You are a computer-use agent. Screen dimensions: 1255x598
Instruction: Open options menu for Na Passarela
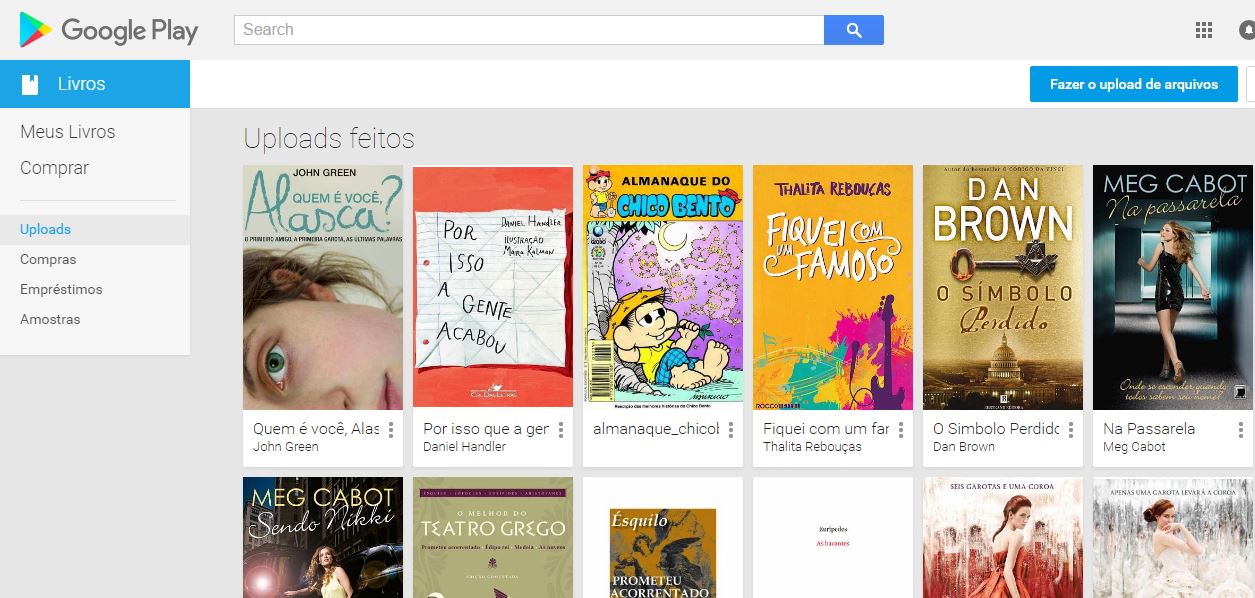coord(1241,430)
